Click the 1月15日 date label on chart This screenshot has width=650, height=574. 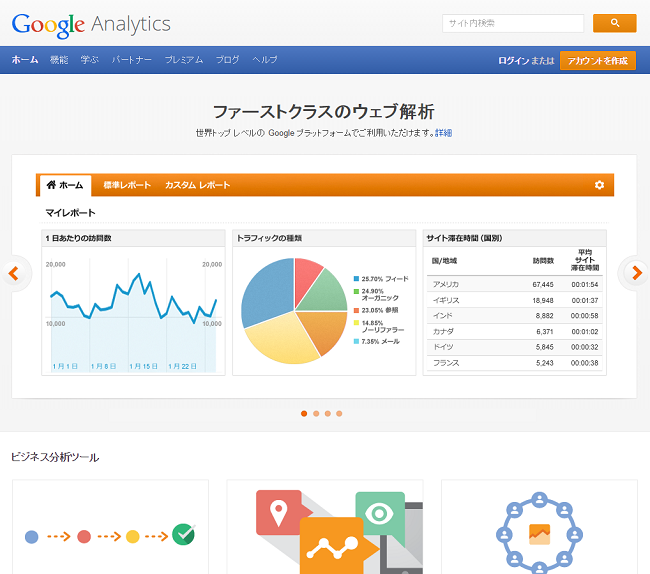click(143, 366)
